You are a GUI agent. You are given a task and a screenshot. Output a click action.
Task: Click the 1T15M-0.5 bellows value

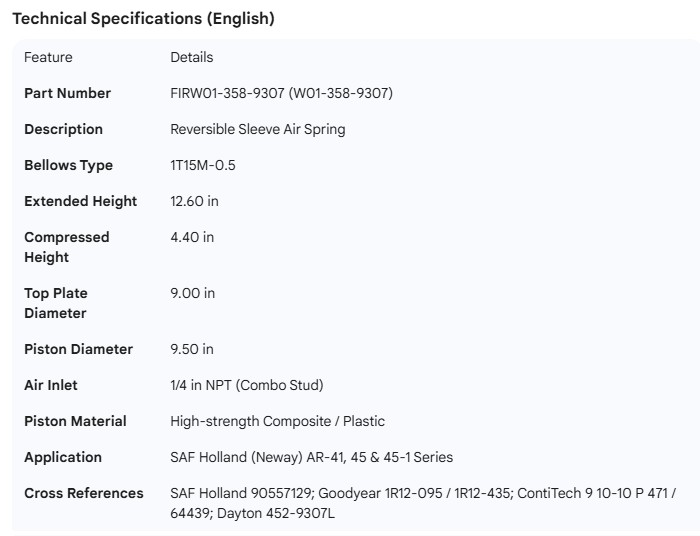tap(203, 165)
